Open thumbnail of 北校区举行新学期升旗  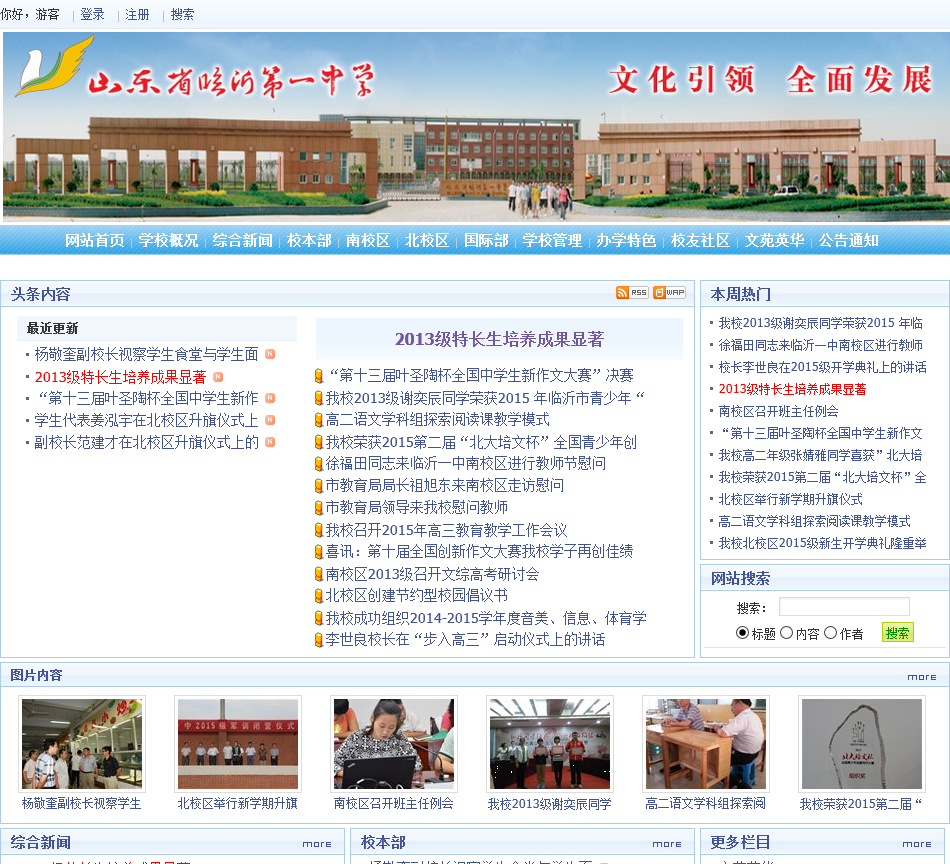238,744
